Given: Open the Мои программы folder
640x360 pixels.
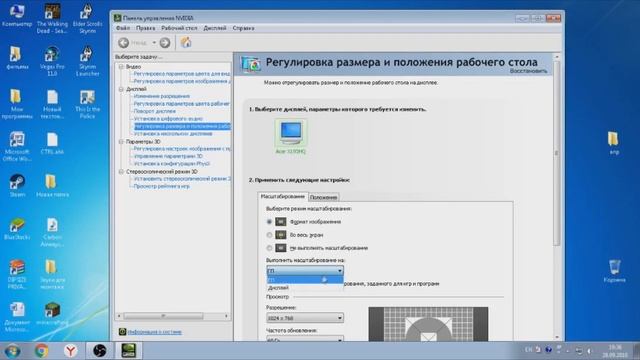Looking at the screenshot, I should point(17,104).
